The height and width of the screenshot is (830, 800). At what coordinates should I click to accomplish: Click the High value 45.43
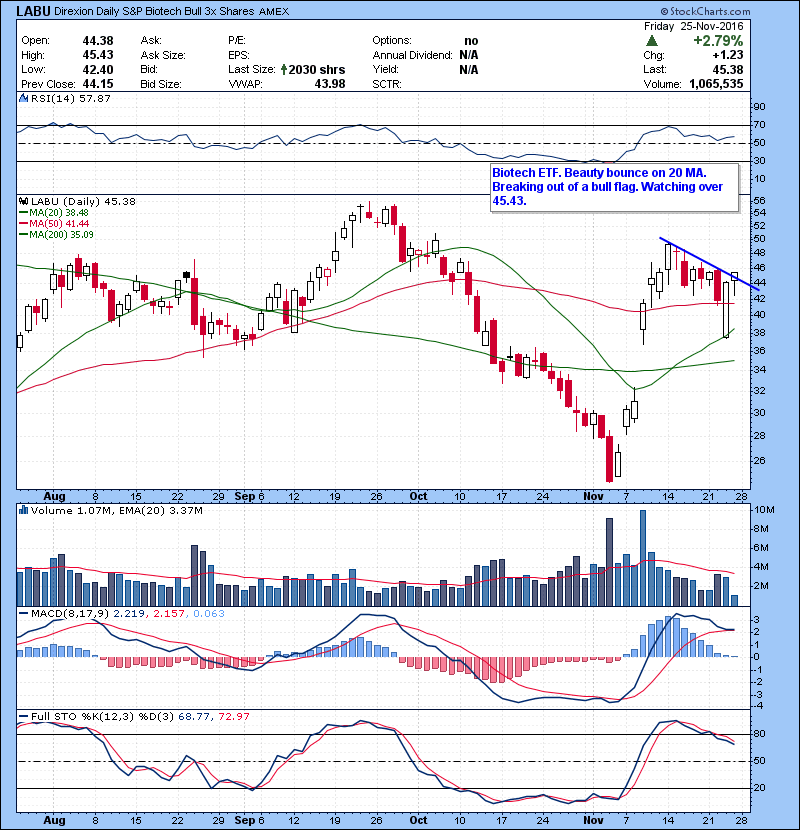(98, 55)
